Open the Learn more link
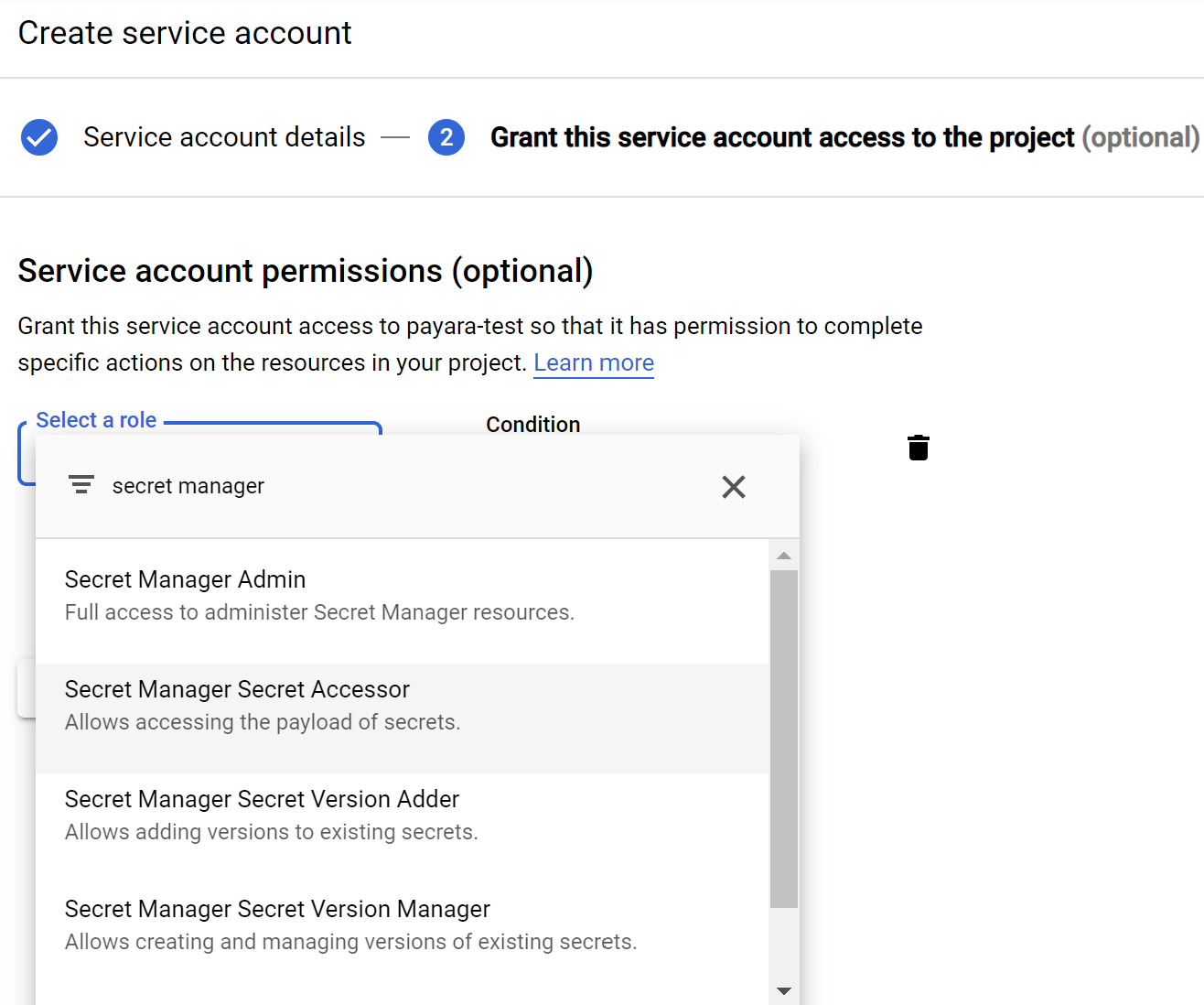This screenshot has height=1005, width=1204. pyautogui.click(x=593, y=362)
